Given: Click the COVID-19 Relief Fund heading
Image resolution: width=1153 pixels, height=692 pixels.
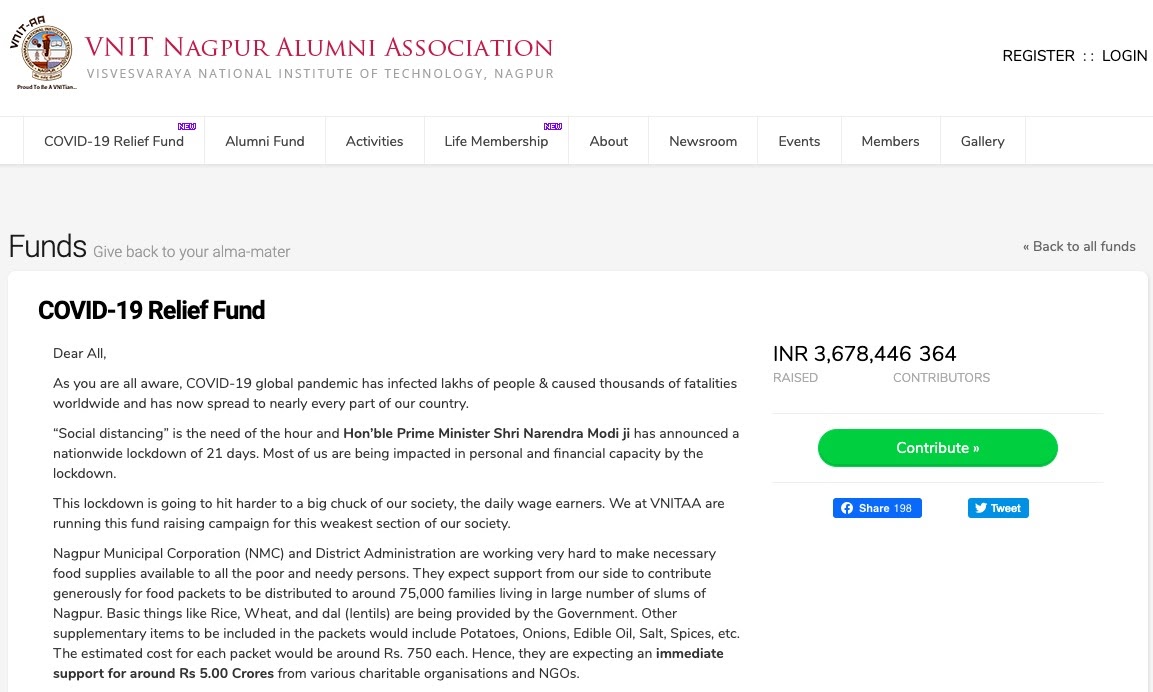Looking at the screenshot, I should pos(151,310).
